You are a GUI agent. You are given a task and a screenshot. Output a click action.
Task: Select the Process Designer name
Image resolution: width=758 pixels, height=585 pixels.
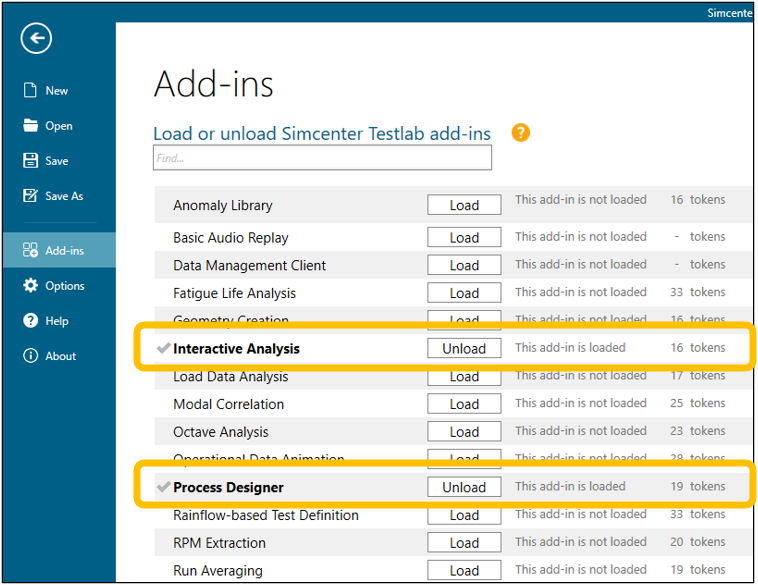coord(229,487)
